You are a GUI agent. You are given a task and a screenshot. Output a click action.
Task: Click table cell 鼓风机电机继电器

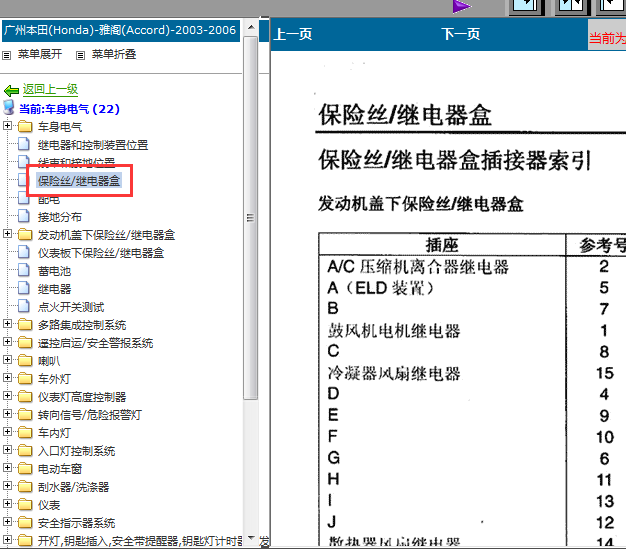pyautogui.click(x=394, y=331)
